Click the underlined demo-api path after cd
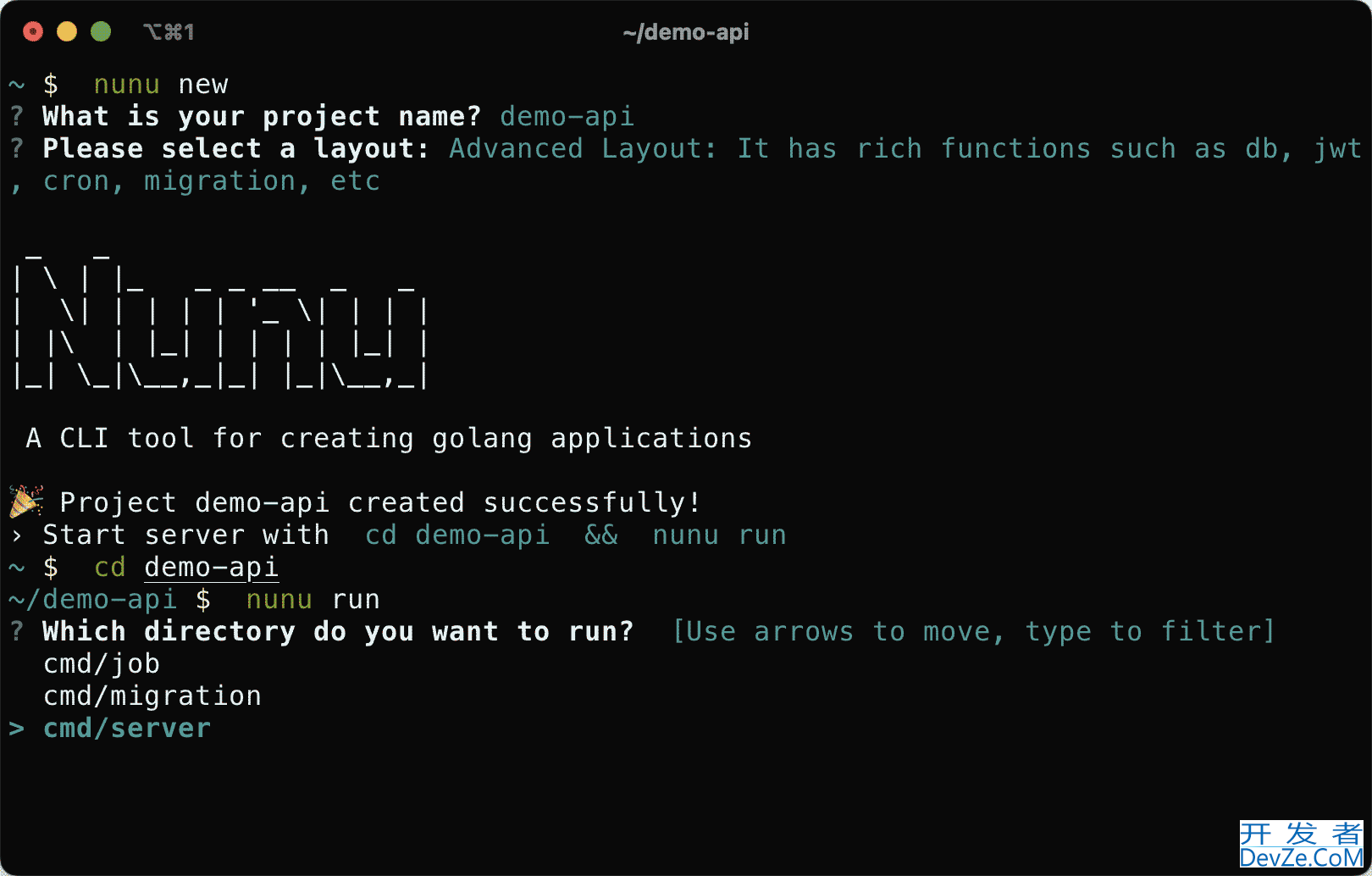The width and height of the screenshot is (1372, 876). pos(212,567)
